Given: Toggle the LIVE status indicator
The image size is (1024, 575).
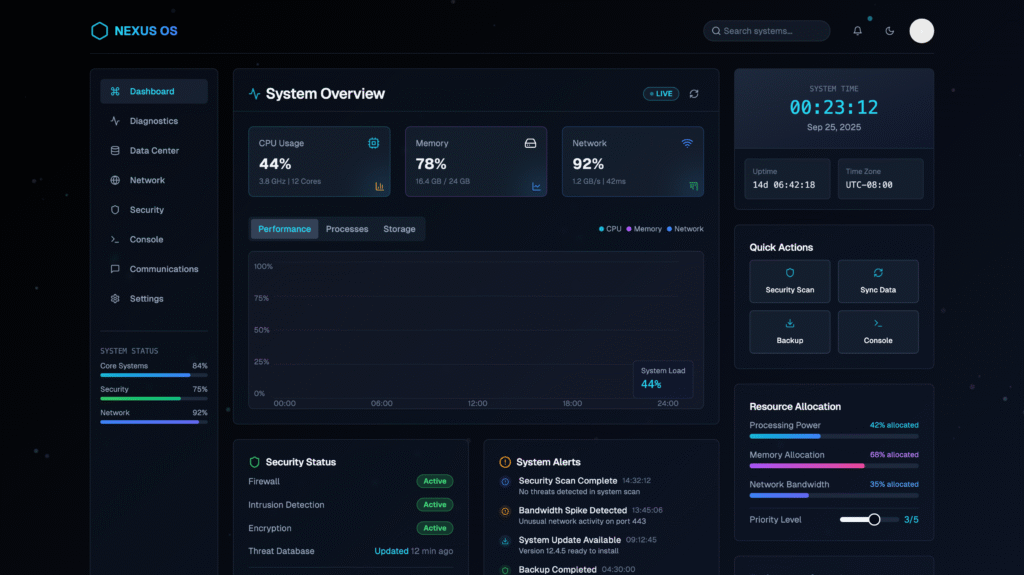Looking at the screenshot, I should tap(661, 94).
